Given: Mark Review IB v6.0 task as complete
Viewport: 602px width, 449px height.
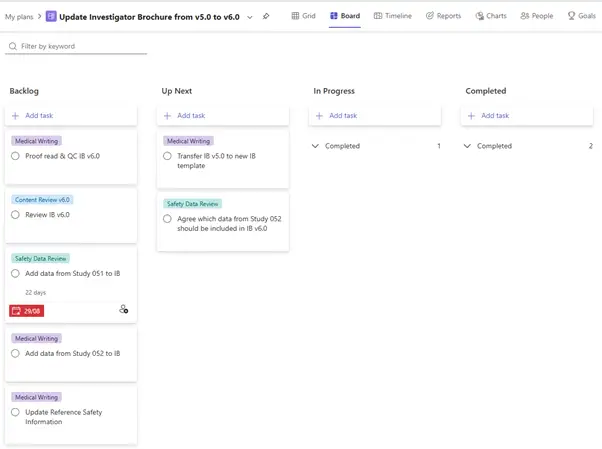Looking at the screenshot, I should pos(15,215).
